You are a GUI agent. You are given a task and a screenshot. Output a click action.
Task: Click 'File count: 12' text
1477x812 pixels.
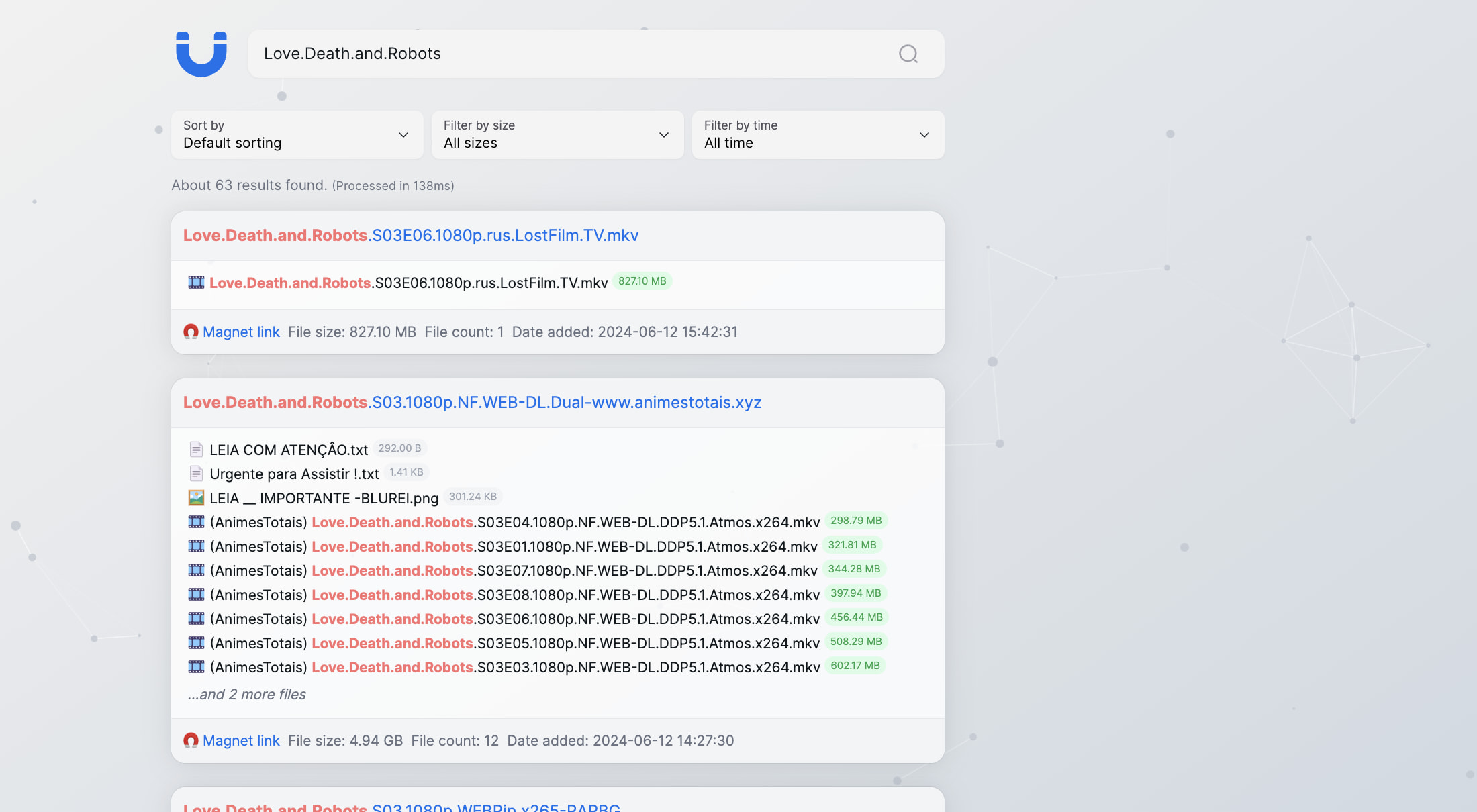[455, 741]
